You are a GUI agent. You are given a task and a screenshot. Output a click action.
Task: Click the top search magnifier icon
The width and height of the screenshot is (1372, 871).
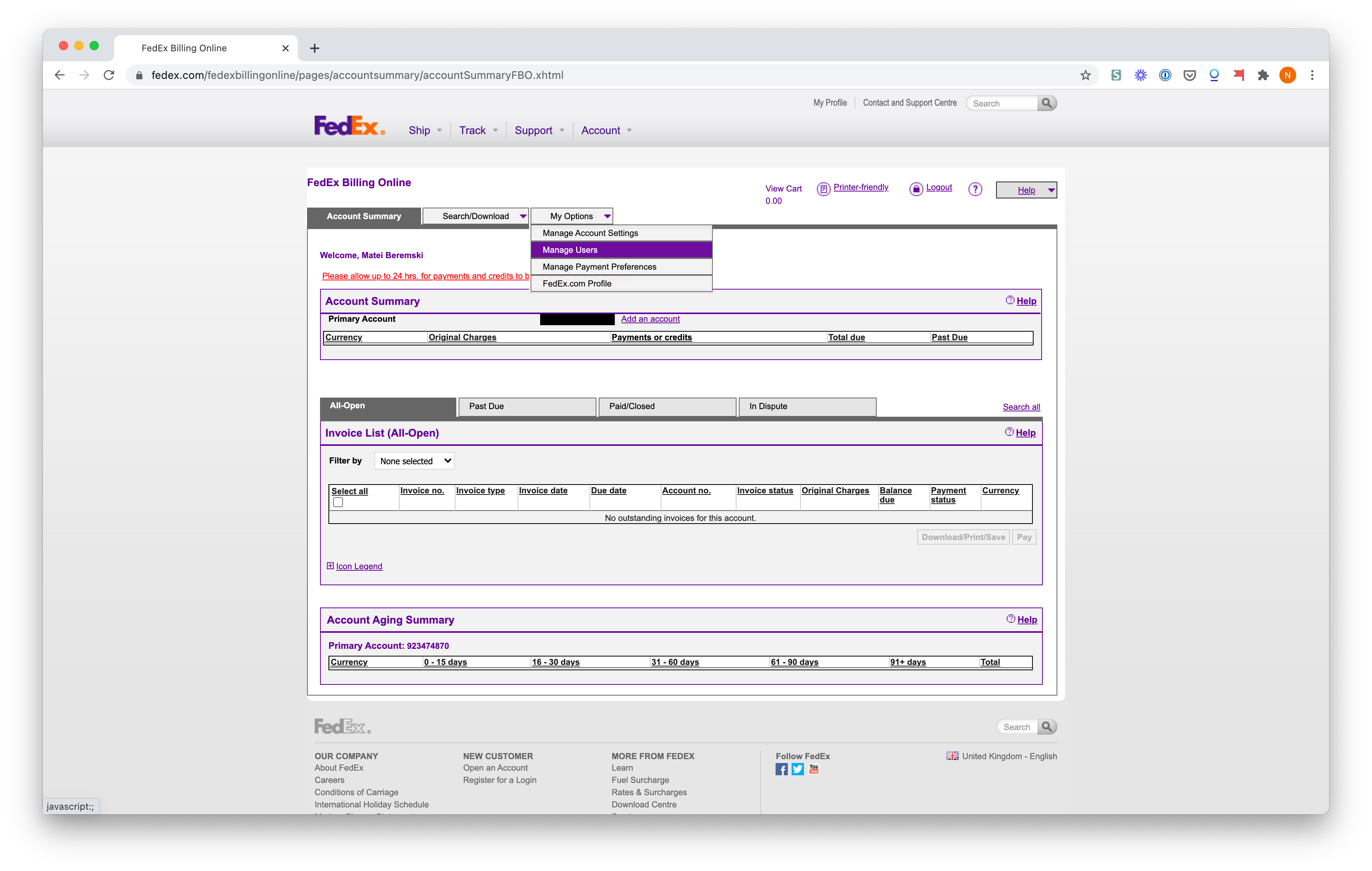[1046, 103]
